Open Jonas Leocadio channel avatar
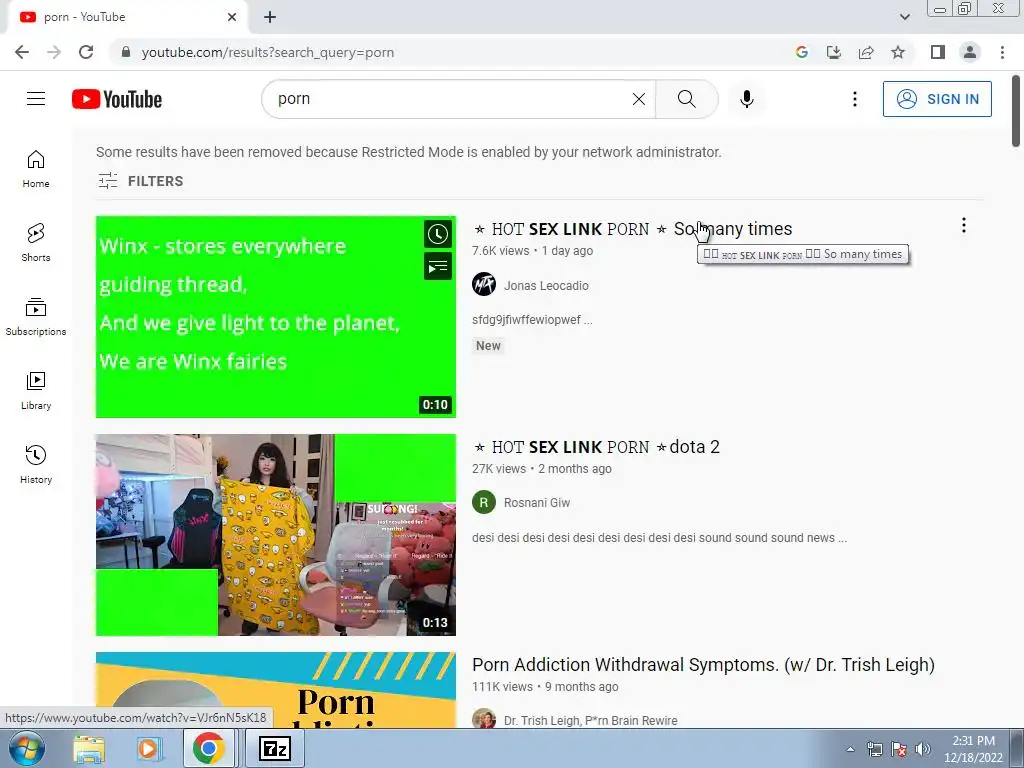The height and width of the screenshot is (768, 1024). click(484, 285)
